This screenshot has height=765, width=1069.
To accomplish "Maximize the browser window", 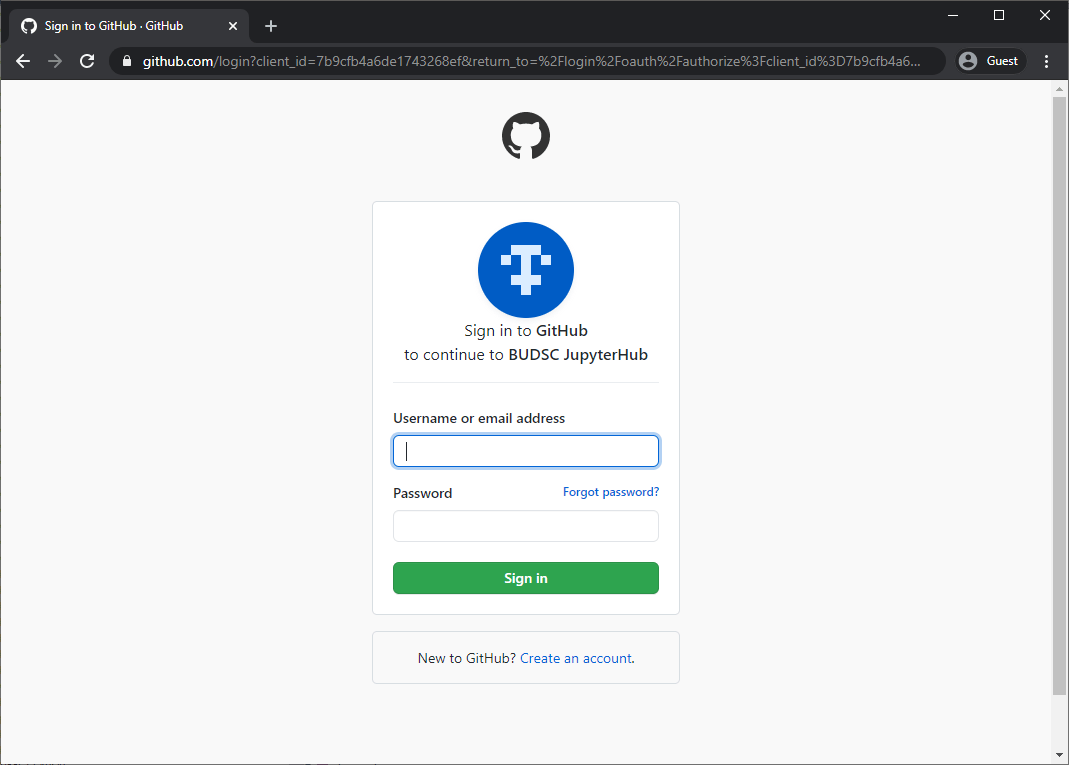I will (x=999, y=15).
